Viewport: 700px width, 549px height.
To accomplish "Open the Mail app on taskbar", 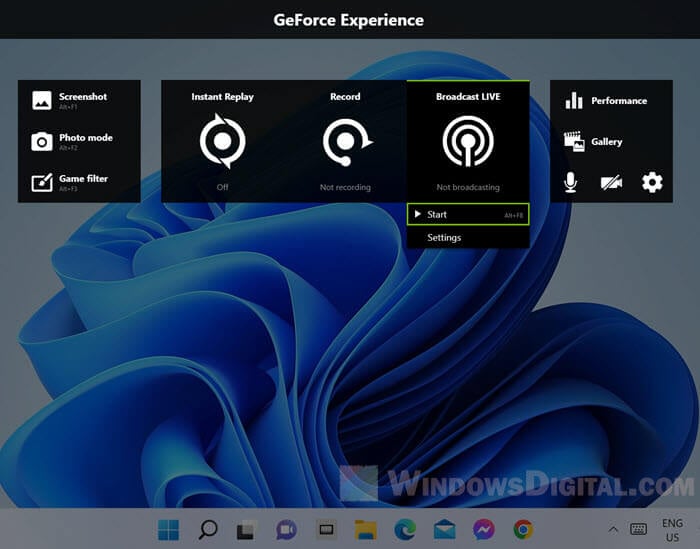I will [x=445, y=530].
